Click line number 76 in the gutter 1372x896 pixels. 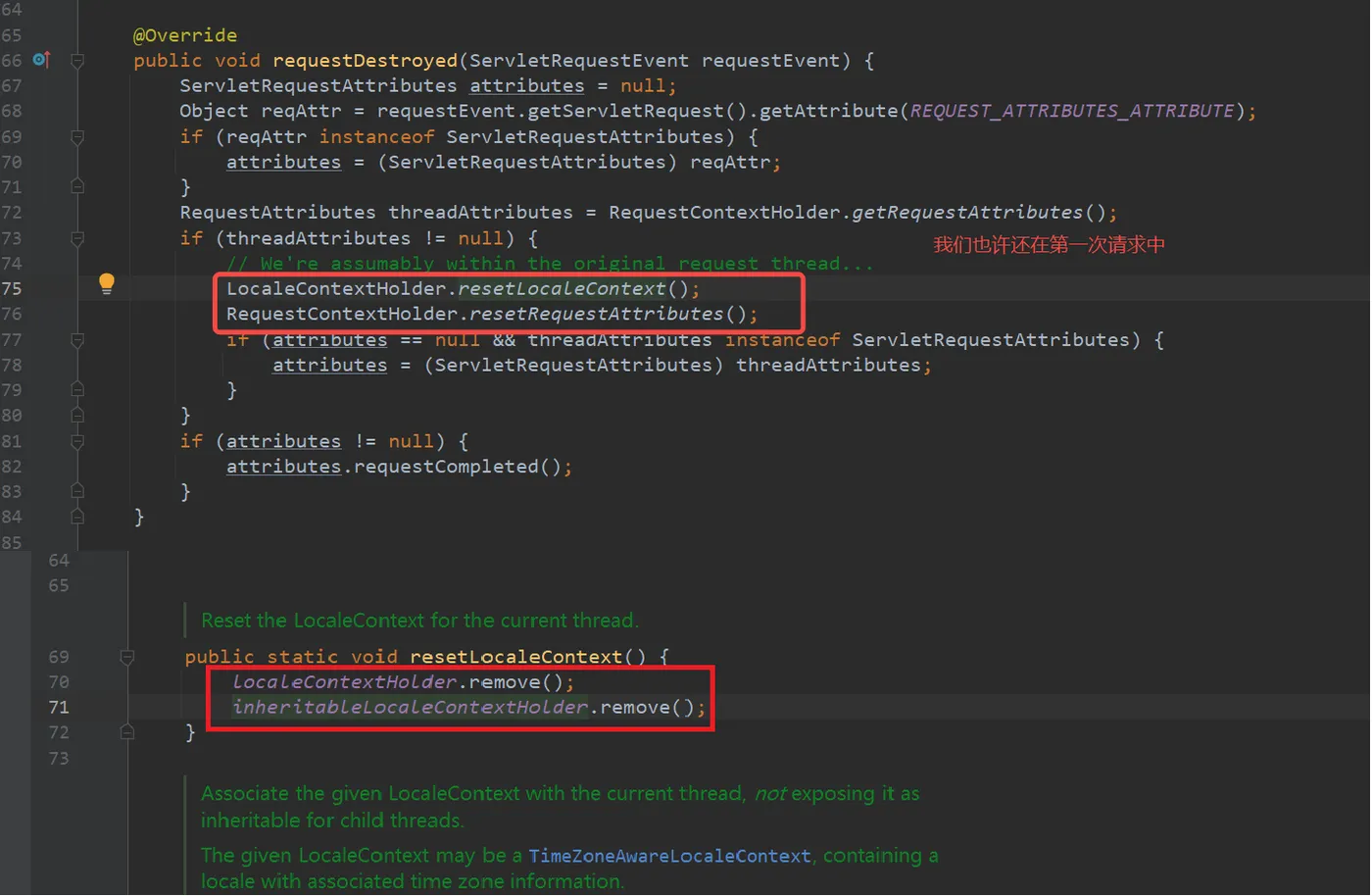tap(12, 315)
